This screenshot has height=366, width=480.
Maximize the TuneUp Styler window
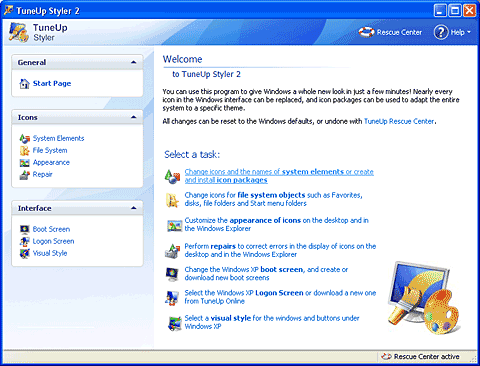(455, 10)
